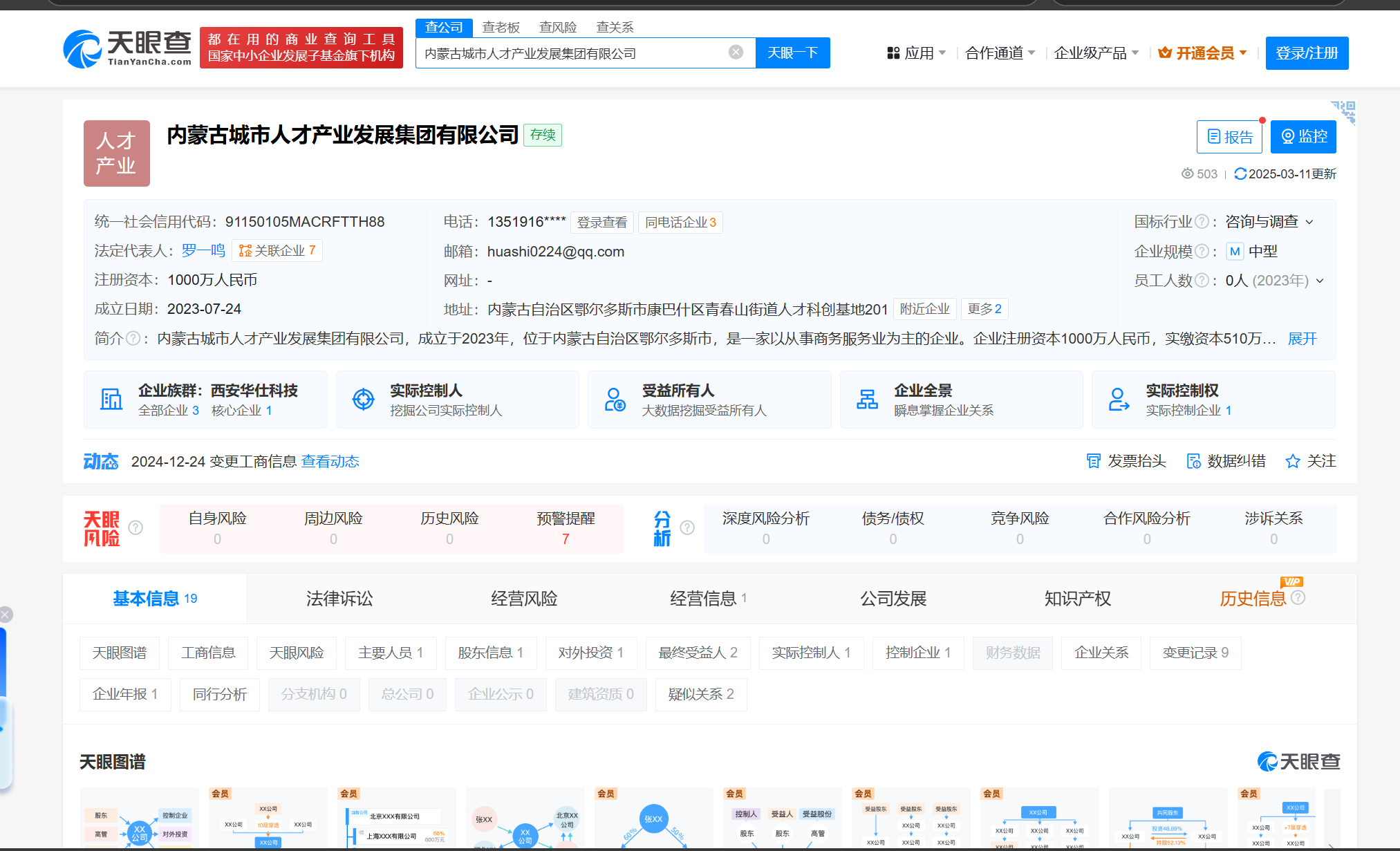This screenshot has width=1400, height=851.
Task: Click 更多 2 addresses
Action: [x=984, y=309]
